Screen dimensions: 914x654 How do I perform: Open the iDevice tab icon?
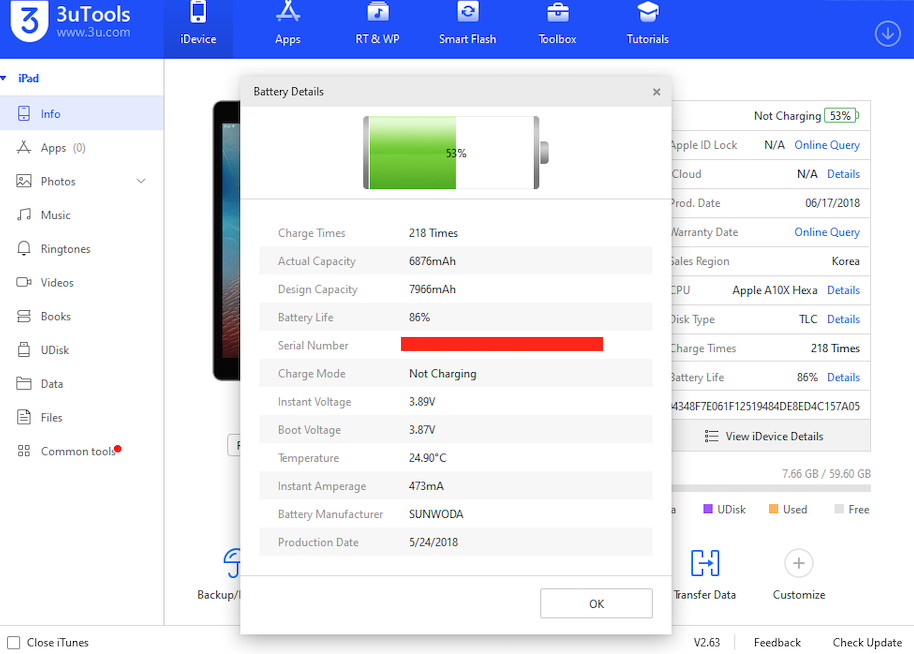pos(198,12)
